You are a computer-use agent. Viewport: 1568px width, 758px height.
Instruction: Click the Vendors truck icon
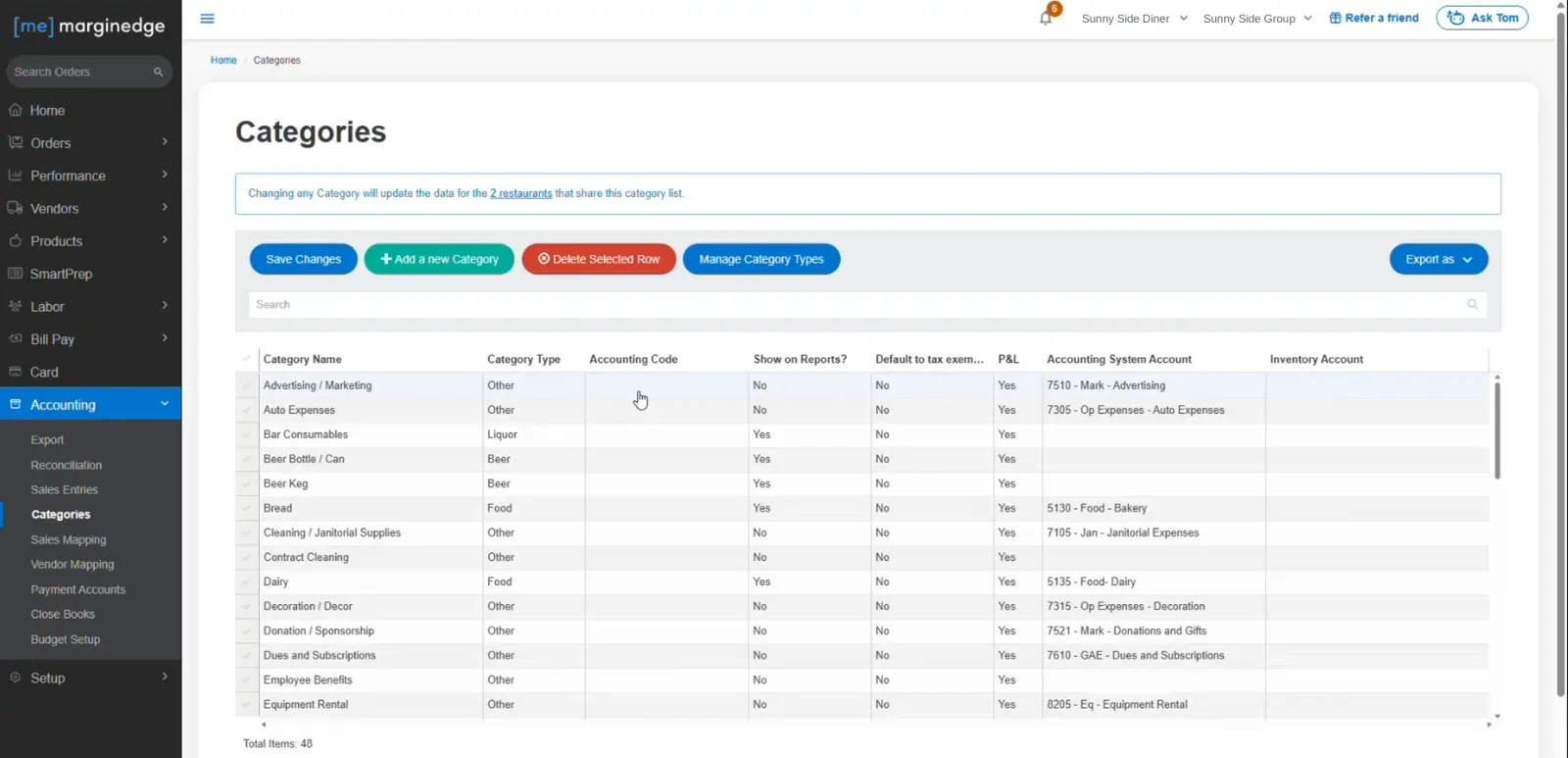click(x=15, y=208)
